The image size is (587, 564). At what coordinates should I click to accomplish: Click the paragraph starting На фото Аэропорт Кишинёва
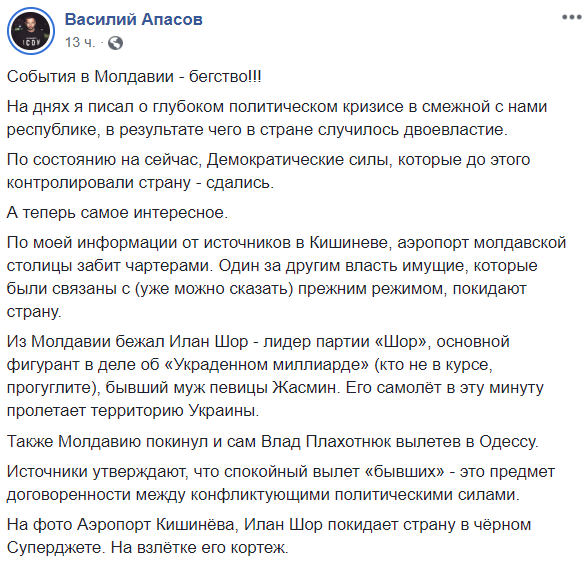point(269,536)
